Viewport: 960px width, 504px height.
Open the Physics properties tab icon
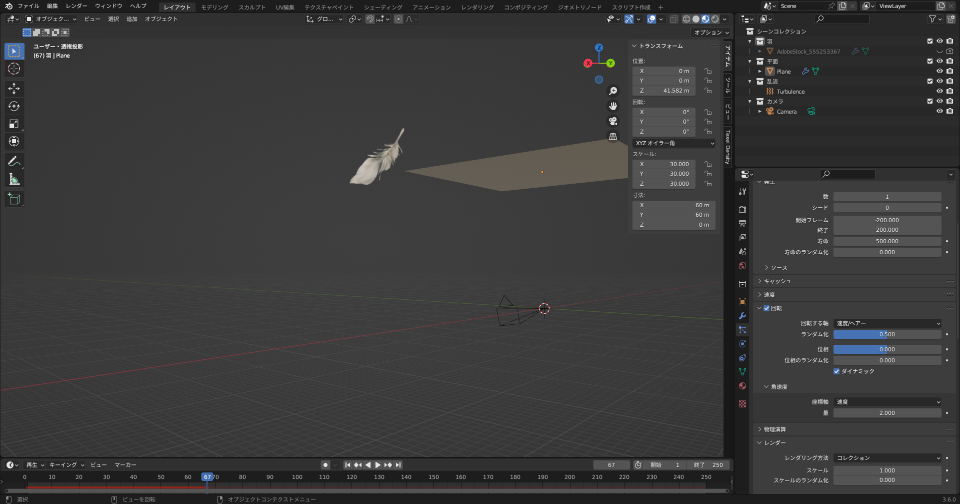pyautogui.click(x=743, y=344)
